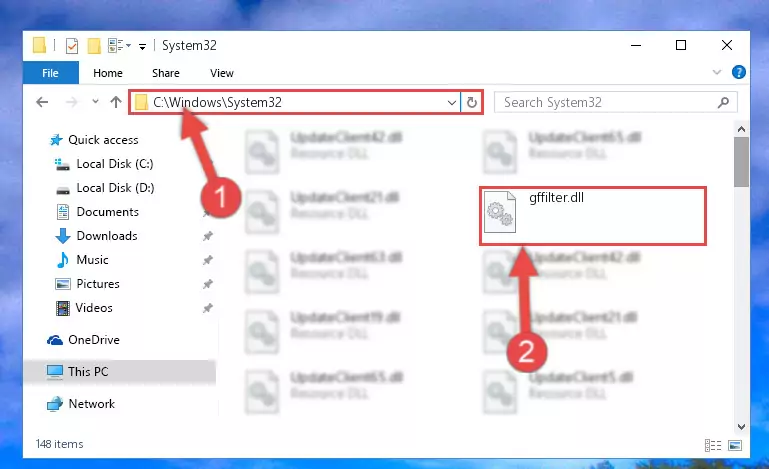Viewport: 769px width, 469px height.
Task: Click the New Folder icon in quick access toolbar
Action: (x=94, y=46)
